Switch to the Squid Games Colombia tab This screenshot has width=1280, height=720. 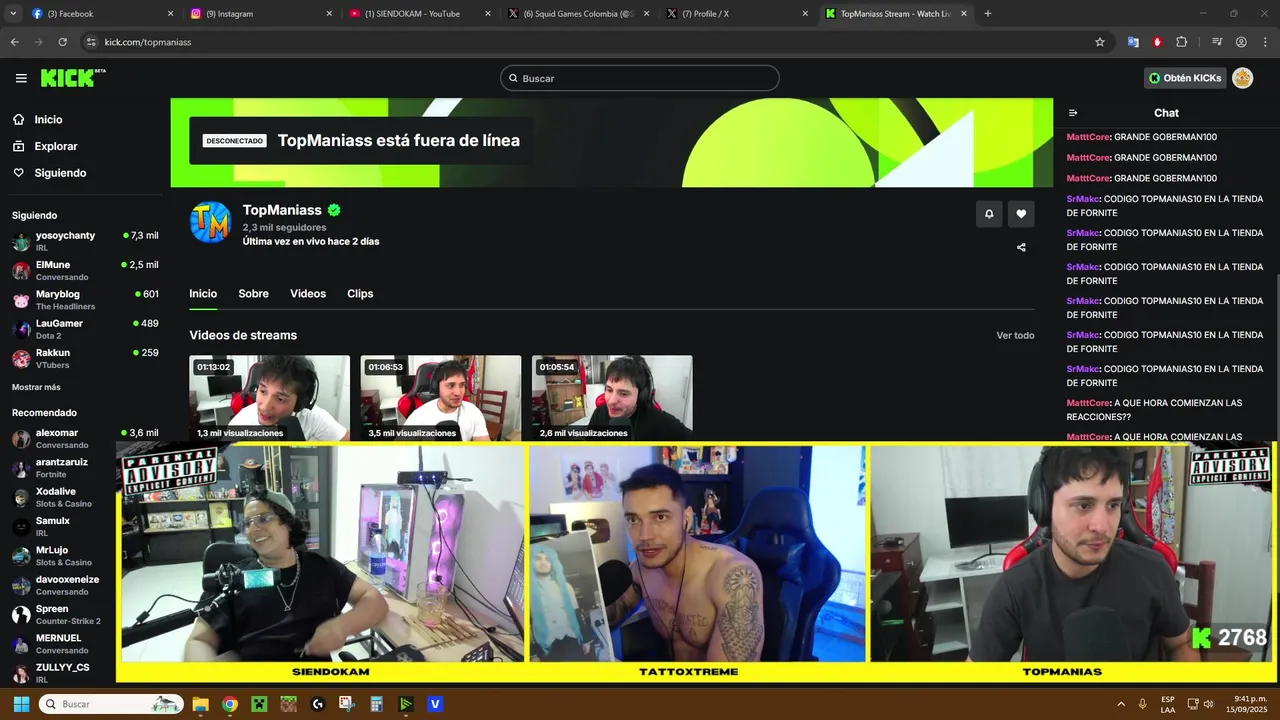pos(578,14)
